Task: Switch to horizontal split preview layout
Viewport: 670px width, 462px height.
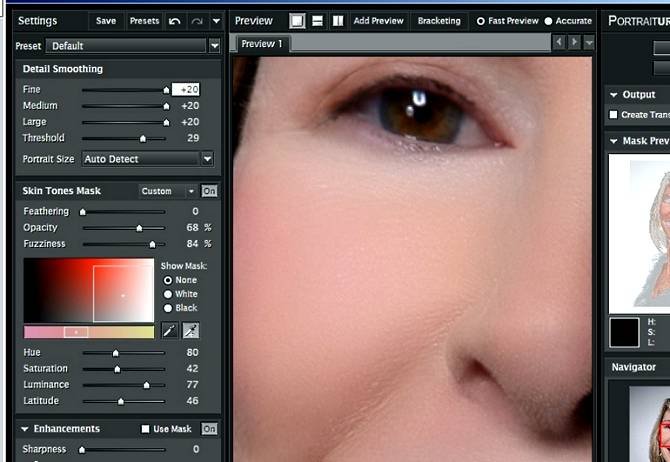Action: (318, 21)
